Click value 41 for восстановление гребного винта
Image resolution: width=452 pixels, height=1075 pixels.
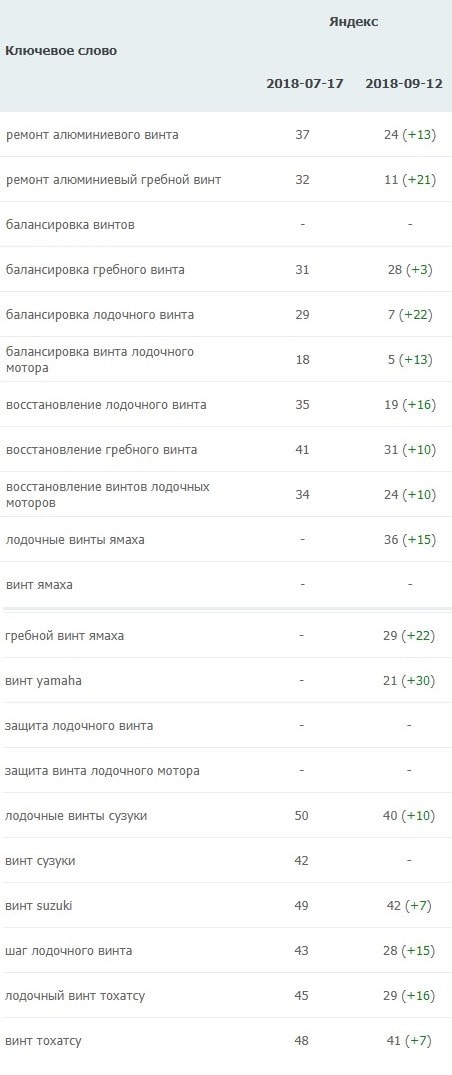tap(302, 450)
